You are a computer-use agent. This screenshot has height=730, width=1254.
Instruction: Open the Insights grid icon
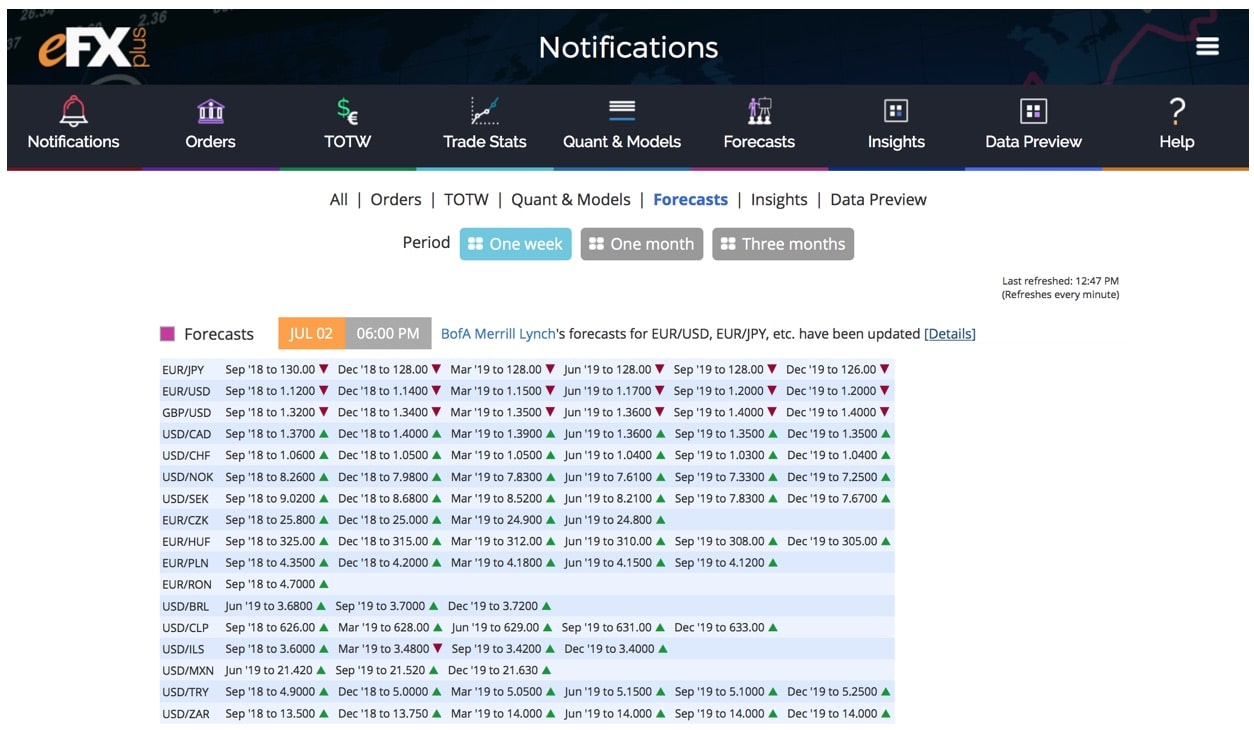896,111
